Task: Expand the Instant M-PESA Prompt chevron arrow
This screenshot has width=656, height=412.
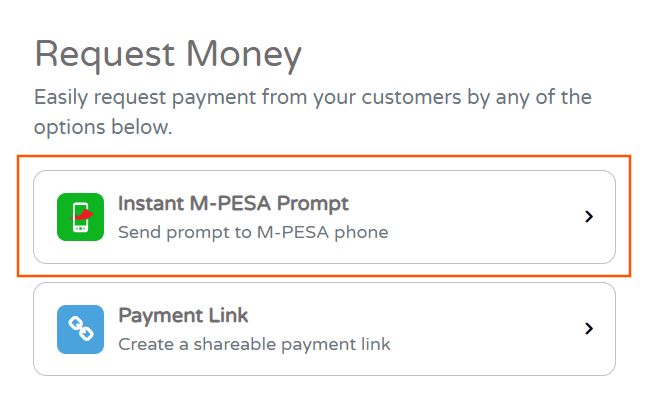Action: pyautogui.click(x=589, y=216)
